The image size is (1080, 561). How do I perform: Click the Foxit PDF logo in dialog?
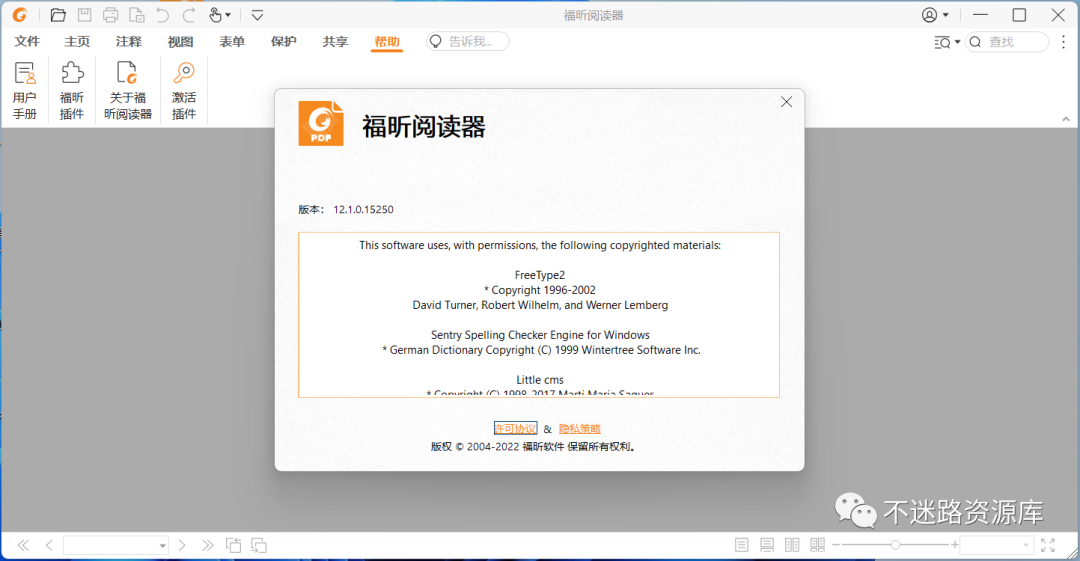[x=321, y=123]
